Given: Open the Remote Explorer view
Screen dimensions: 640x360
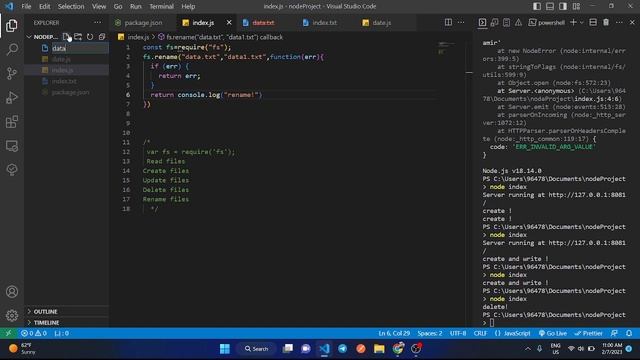Looking at the screenshot, I should 12,146.
